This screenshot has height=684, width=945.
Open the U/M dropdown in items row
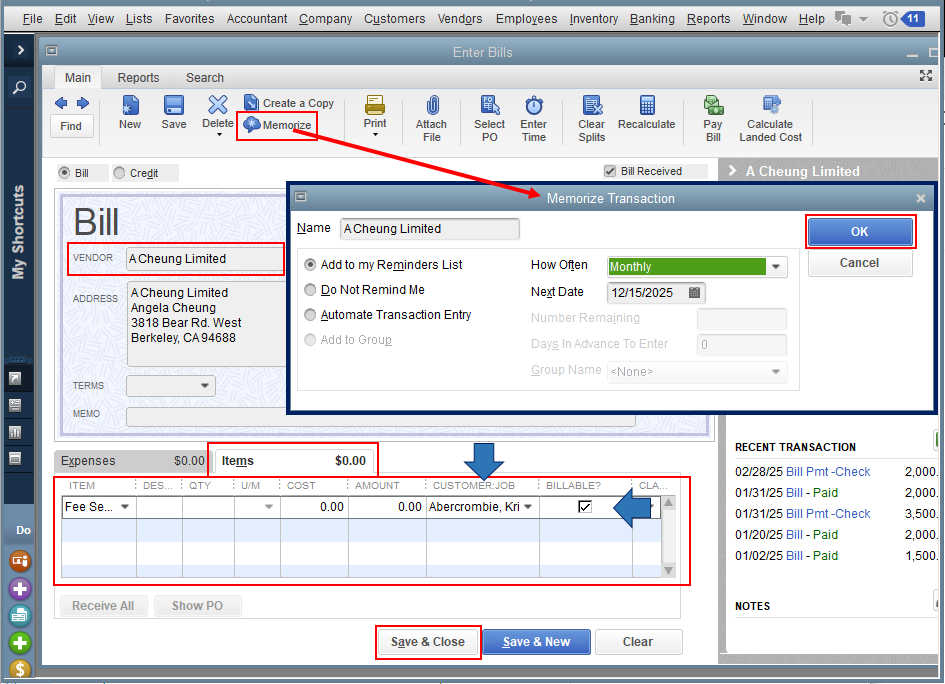269,507
